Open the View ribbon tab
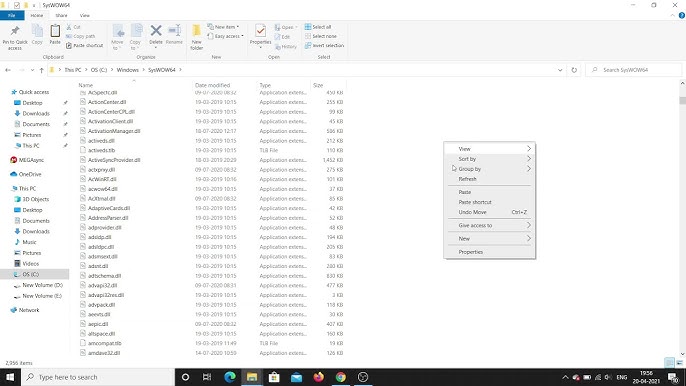This screenshot has height=386, width=686. click(x=84, y=15)
